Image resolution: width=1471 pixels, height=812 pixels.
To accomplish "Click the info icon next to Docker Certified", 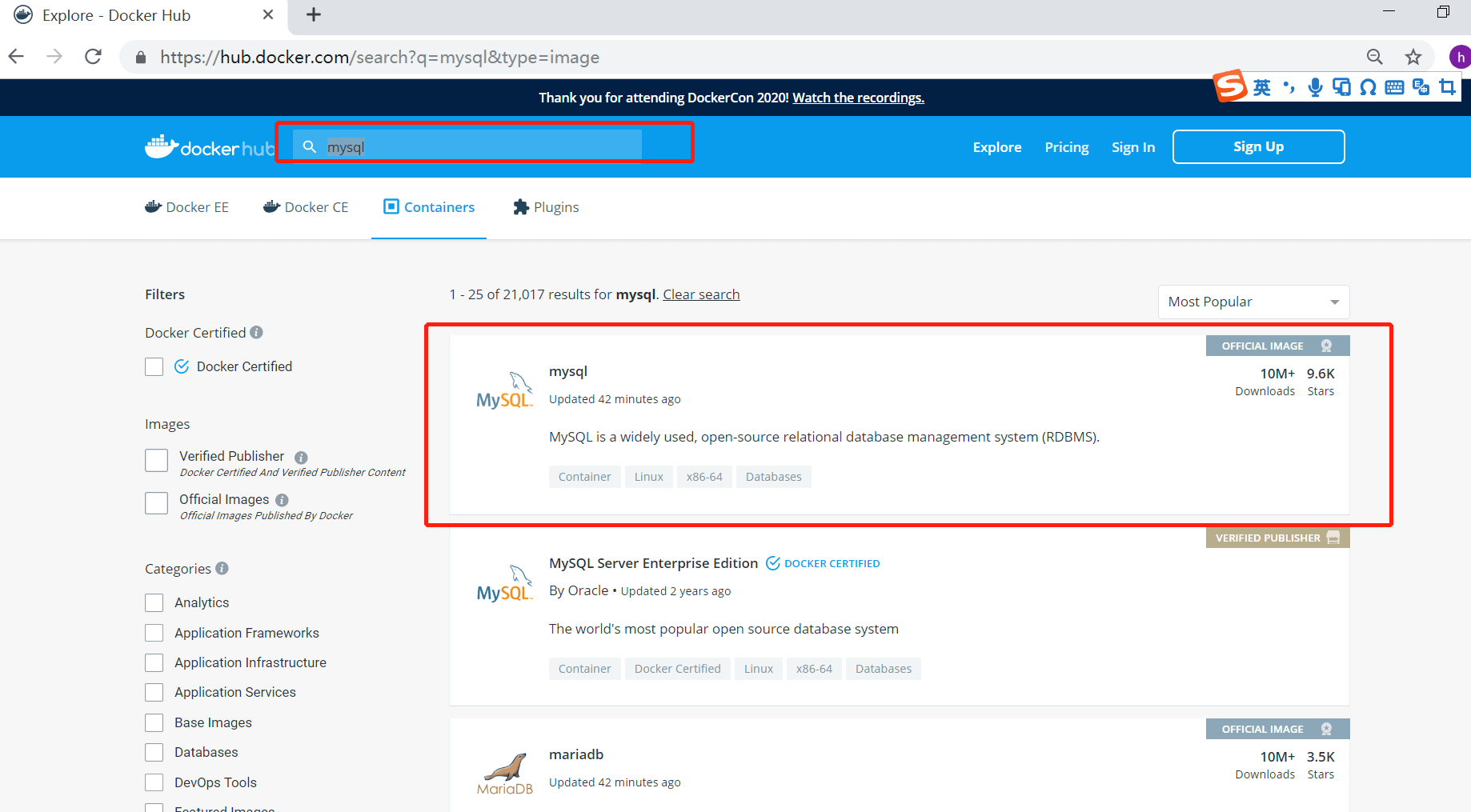I will pos(256,332).
